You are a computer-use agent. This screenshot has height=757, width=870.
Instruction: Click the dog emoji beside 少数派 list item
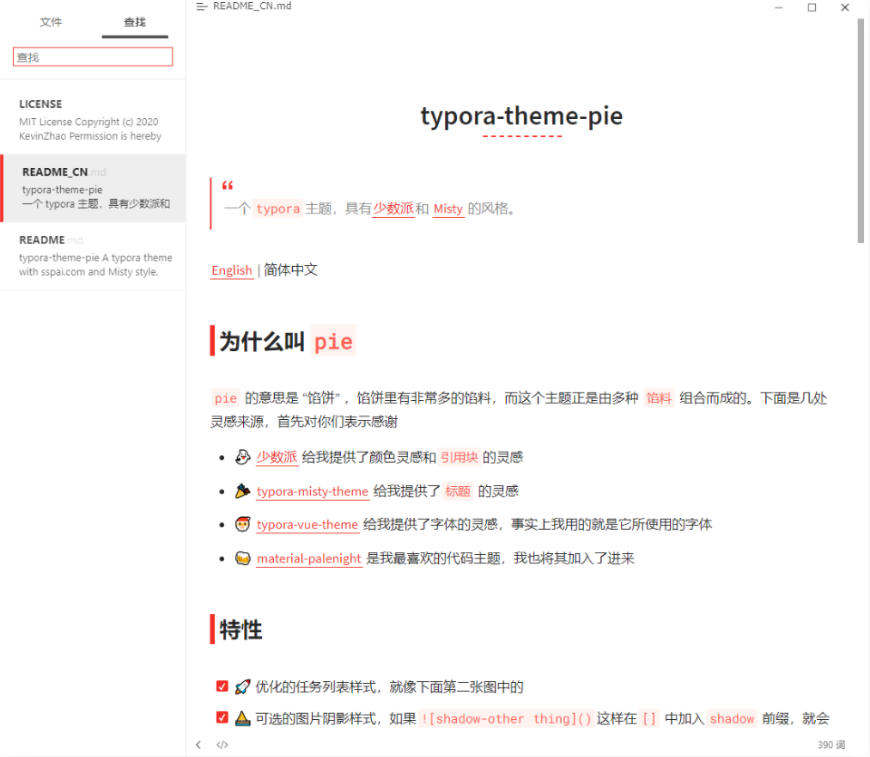click(242, 457)
